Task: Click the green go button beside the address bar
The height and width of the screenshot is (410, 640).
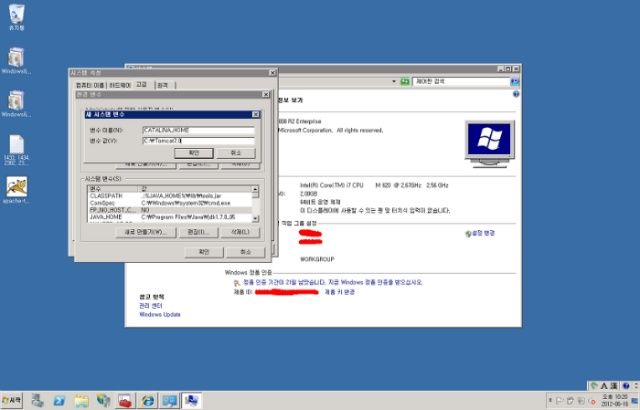Action: [404, 82]
